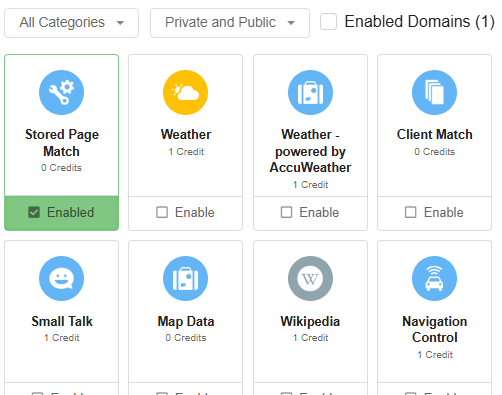Check the Enabled Domains (1) filter checkbox
Screen dimensions: 502x395
[328, 22]
